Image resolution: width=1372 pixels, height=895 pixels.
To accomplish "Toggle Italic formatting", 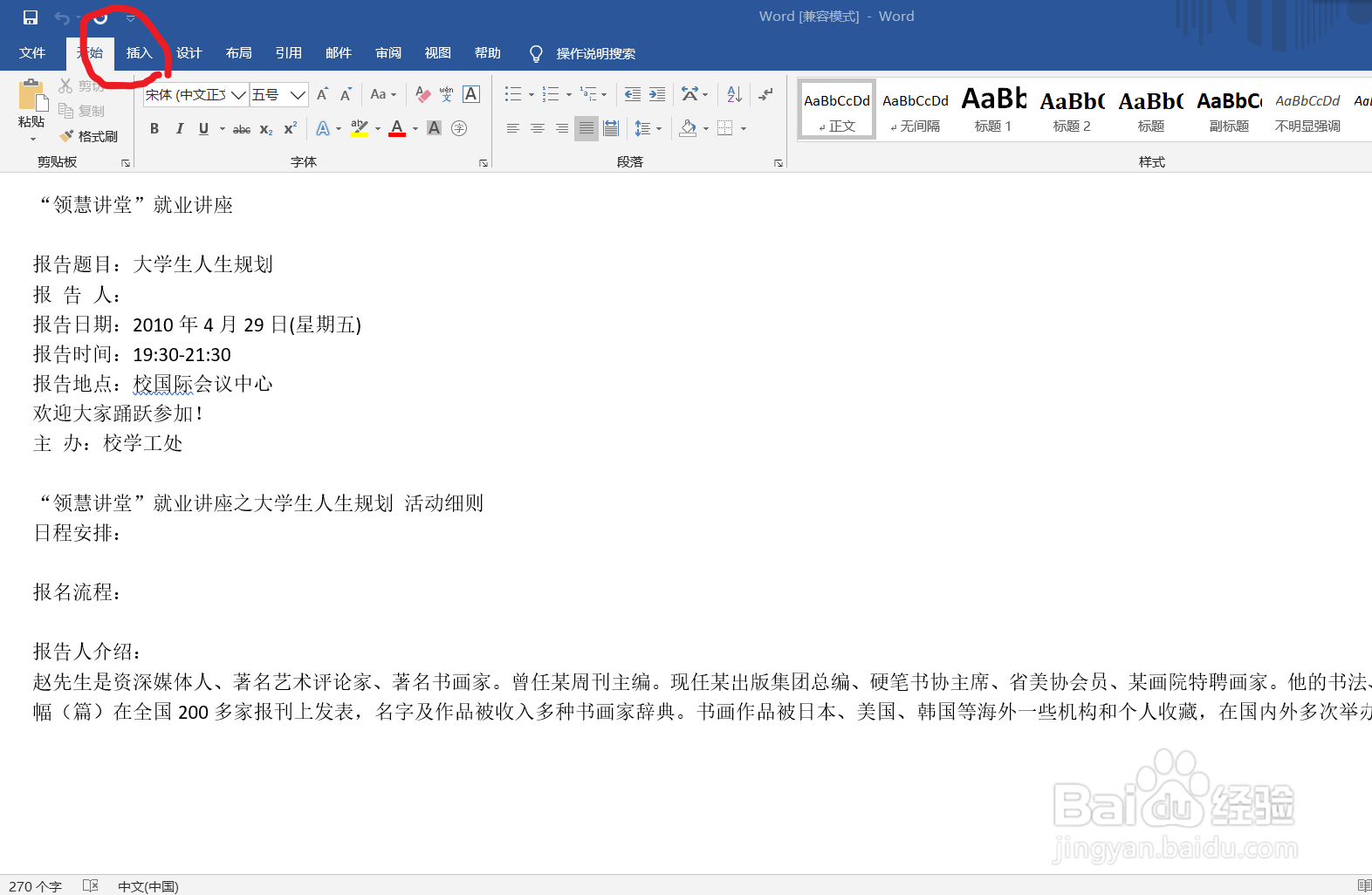I will coord(179,128).
